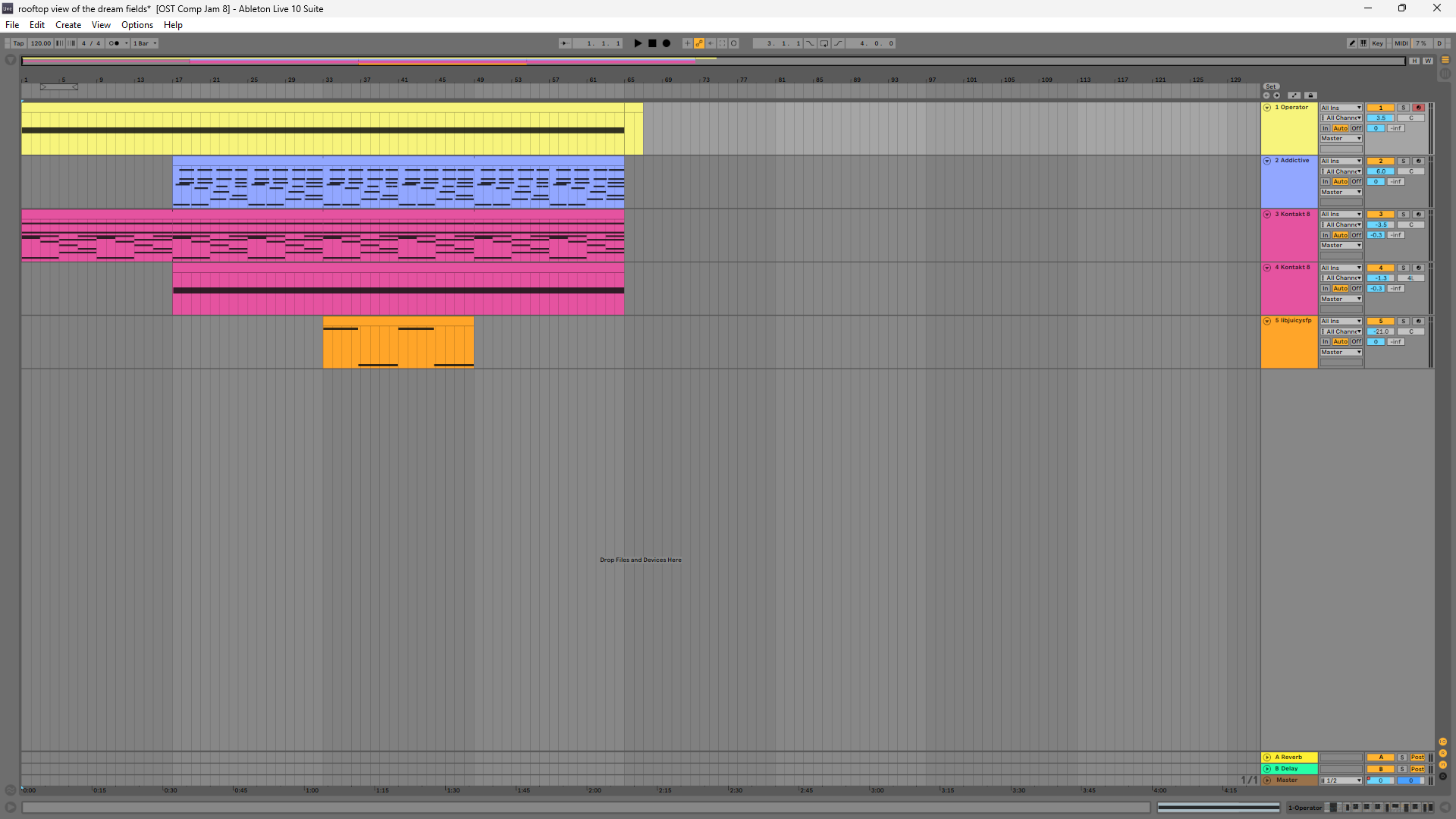Click the 120.00 tempo field
1456x819 pixels.
[40, 43]
